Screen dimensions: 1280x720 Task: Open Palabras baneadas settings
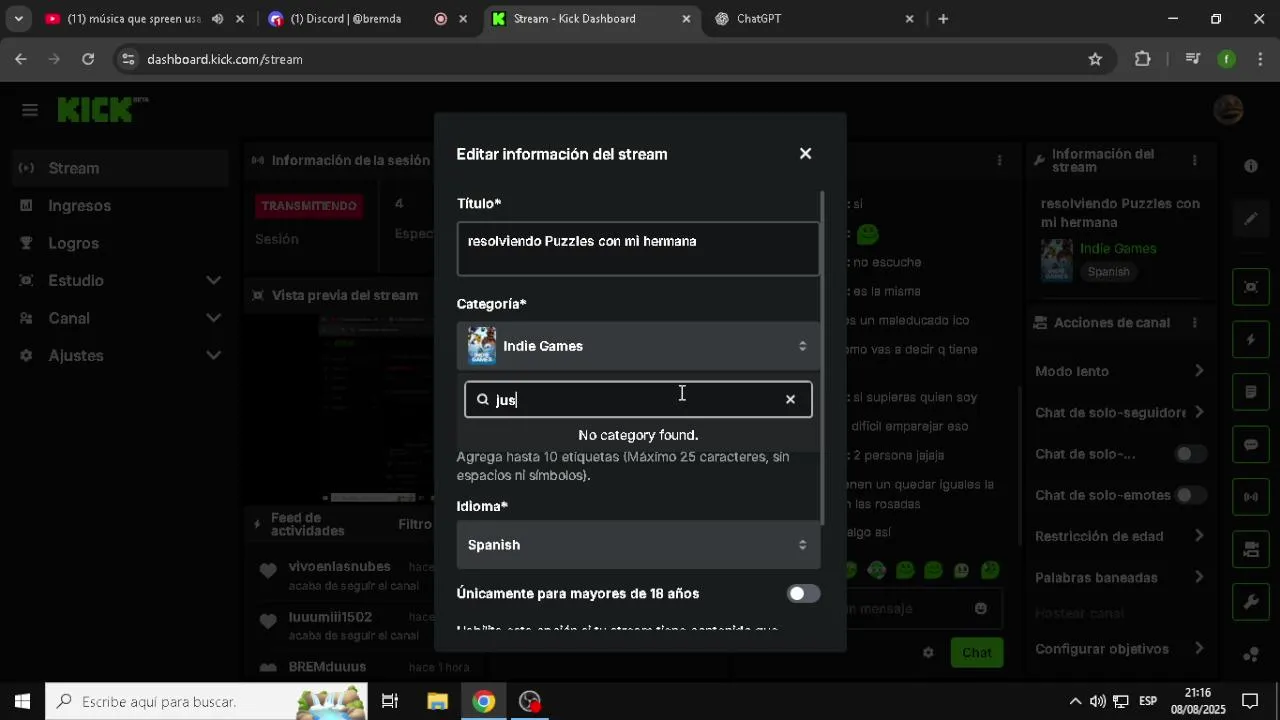click(x=1120, y=577)
